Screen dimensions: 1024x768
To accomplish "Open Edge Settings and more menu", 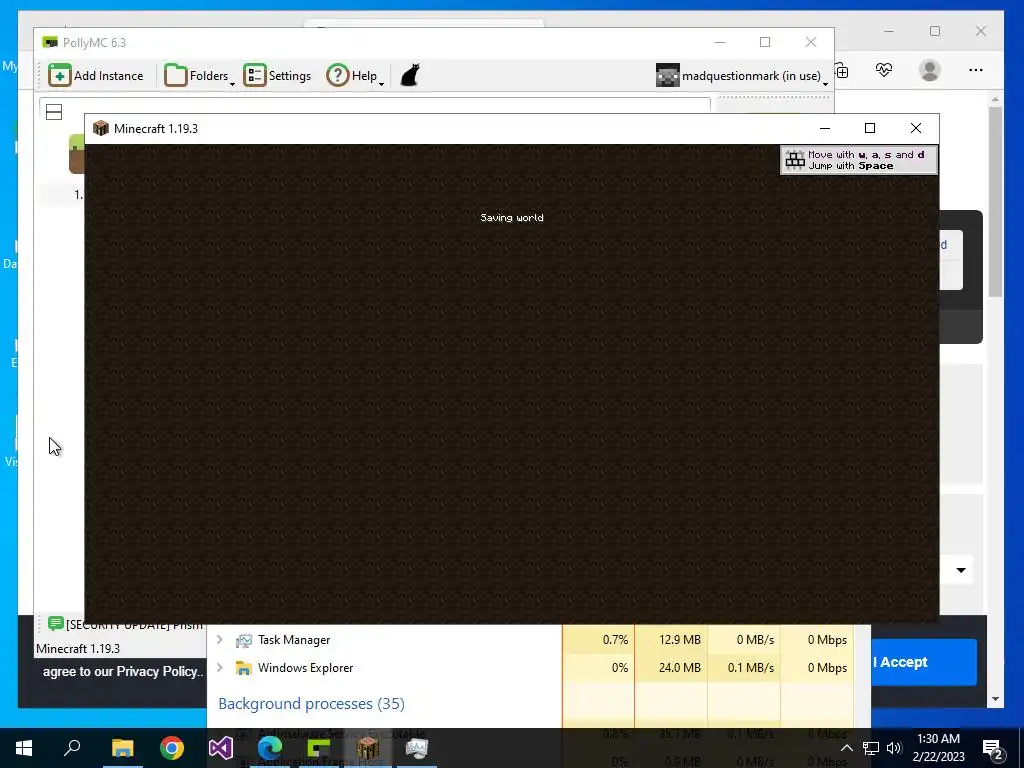I will click(x=976, y=70).
